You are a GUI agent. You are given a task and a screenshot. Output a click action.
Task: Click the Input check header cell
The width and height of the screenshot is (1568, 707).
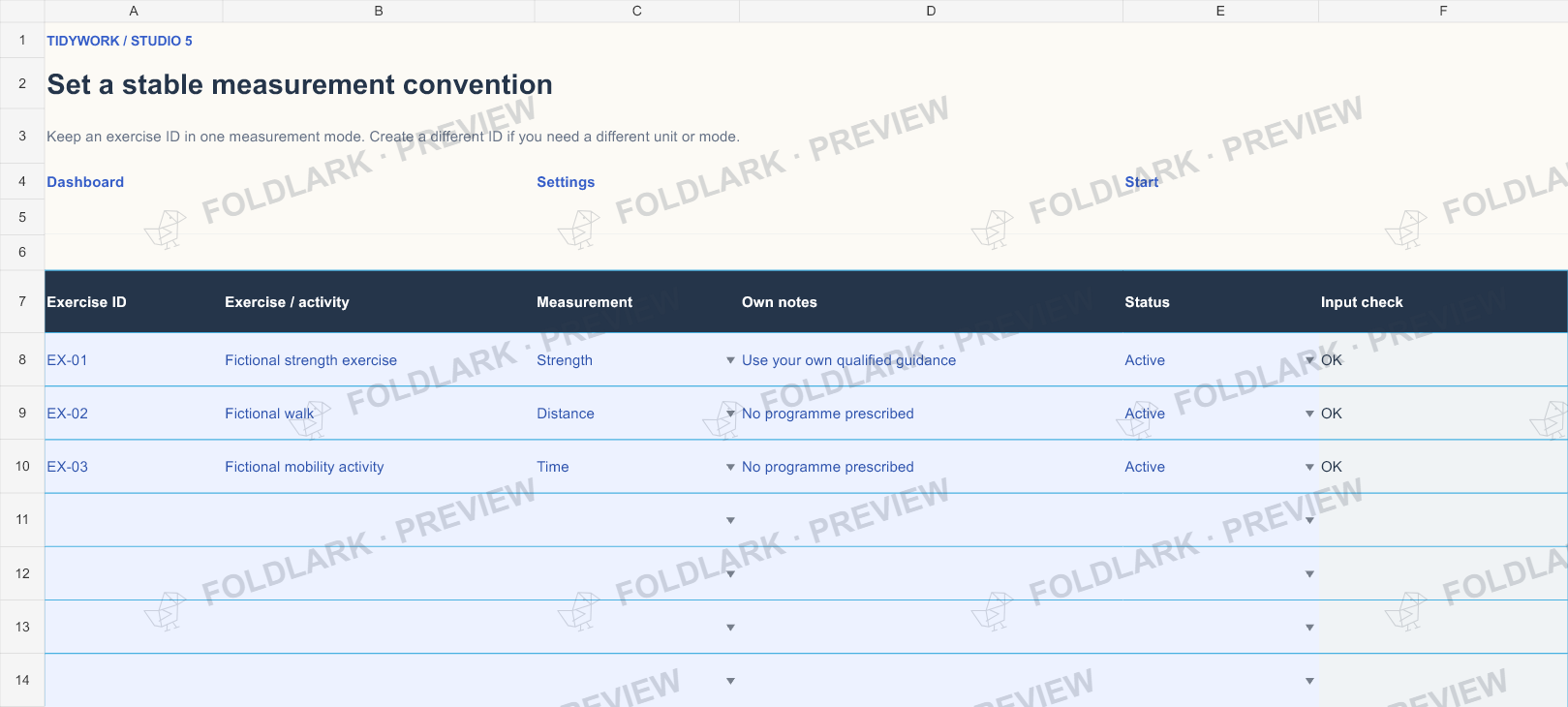pyautogui.click(x=1443, y=302)
